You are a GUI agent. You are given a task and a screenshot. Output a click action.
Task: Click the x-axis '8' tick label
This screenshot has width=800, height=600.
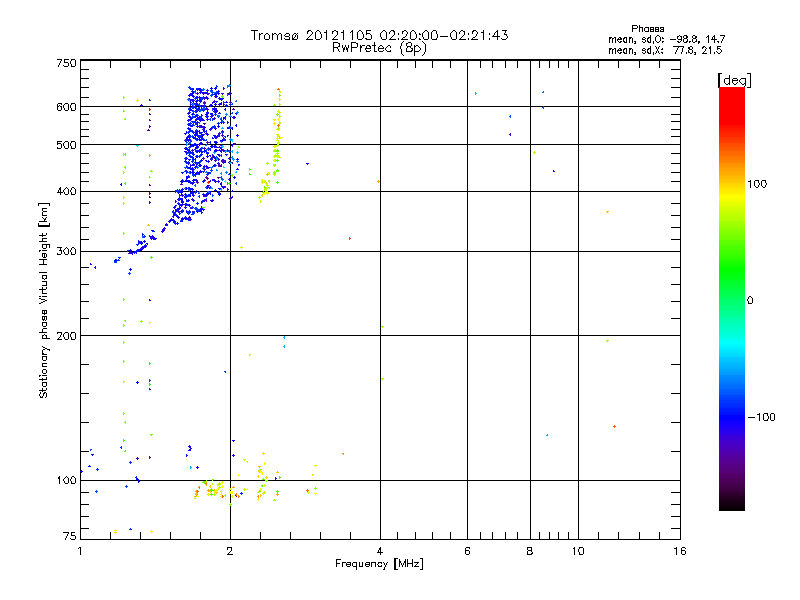(530, 551)
